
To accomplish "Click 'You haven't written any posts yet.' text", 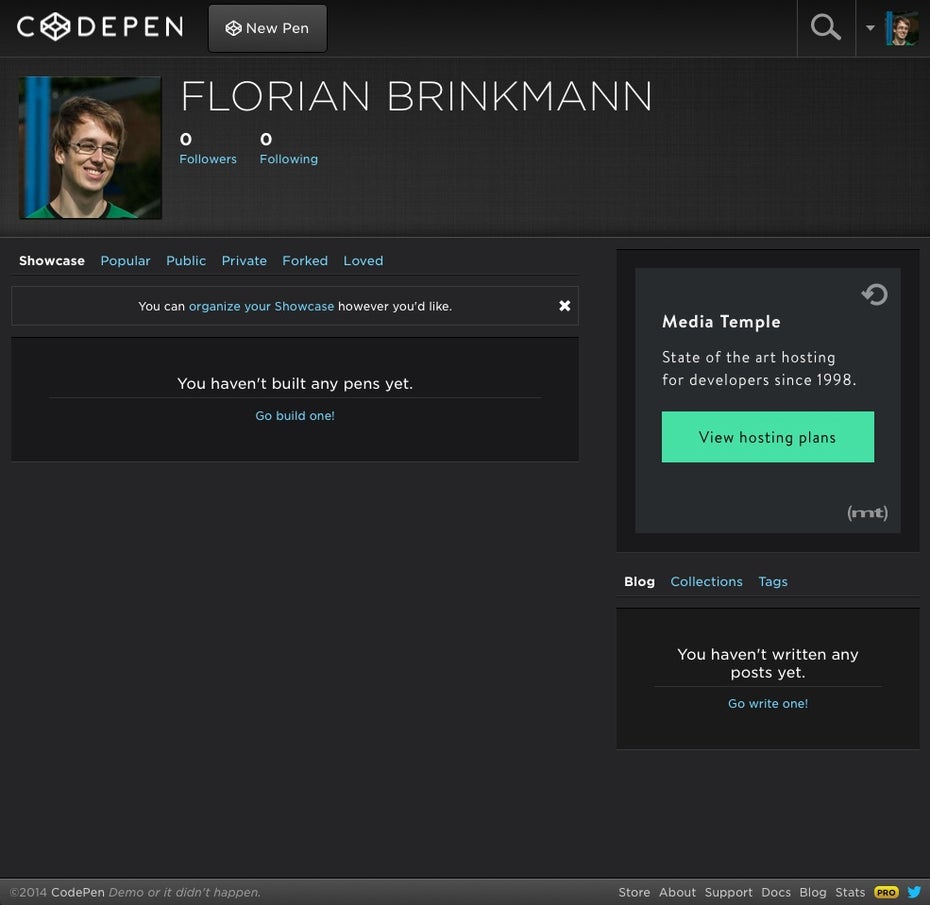I will pyautogui.click(x=767, y=663).
